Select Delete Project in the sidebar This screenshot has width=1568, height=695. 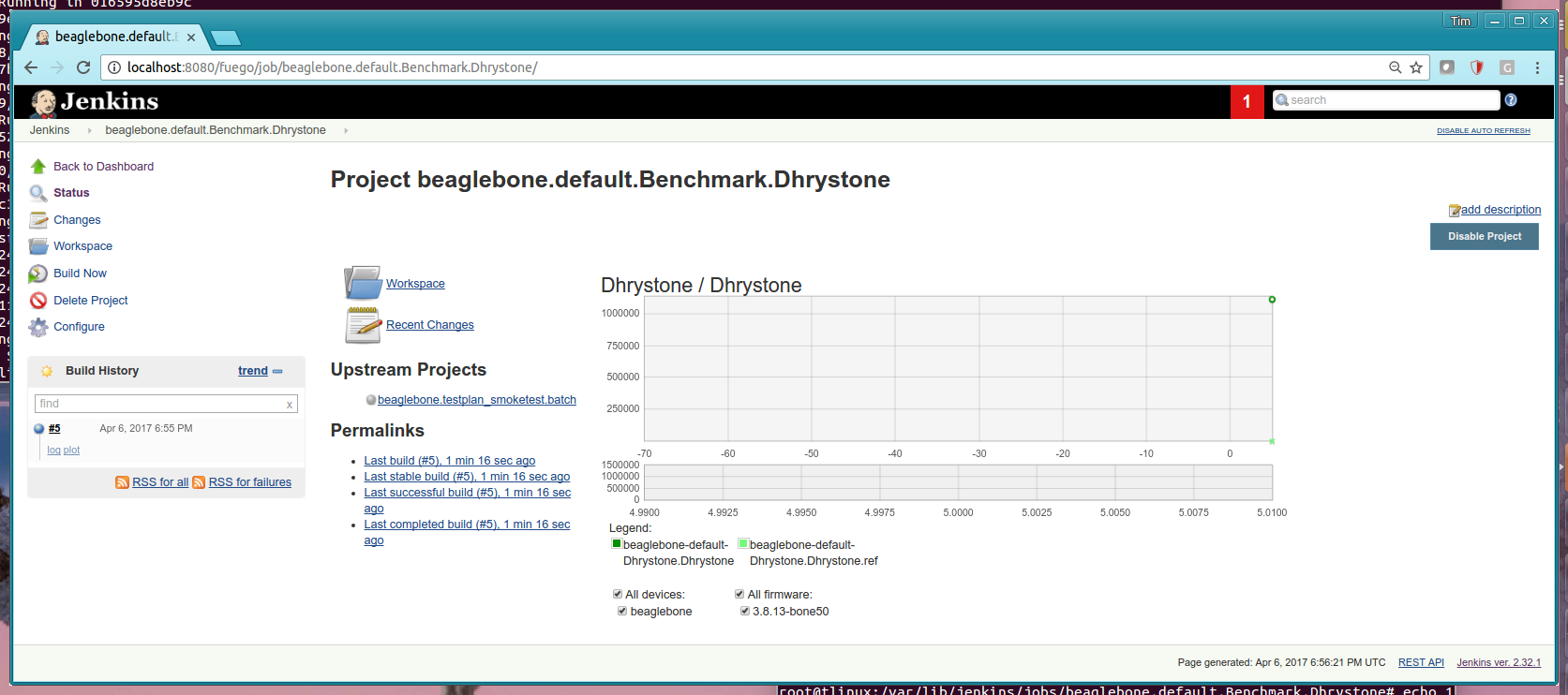[x=90, y=301]
